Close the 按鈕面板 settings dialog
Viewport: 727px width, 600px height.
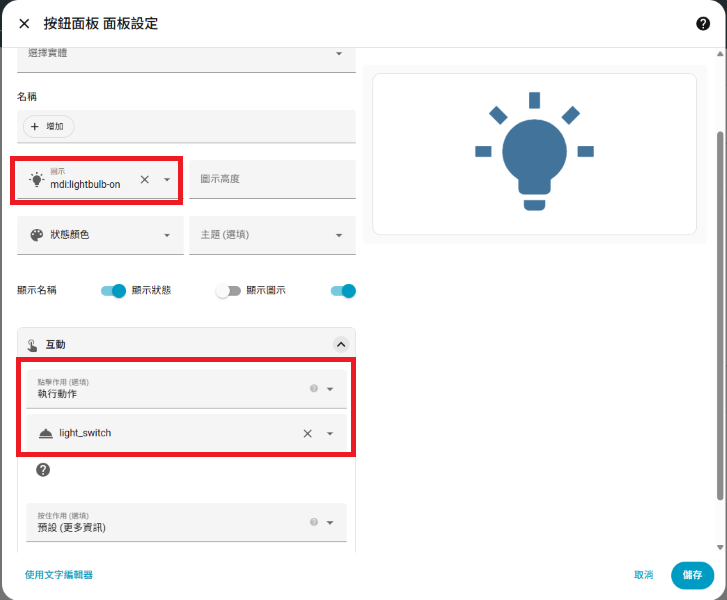coord(24,24)
